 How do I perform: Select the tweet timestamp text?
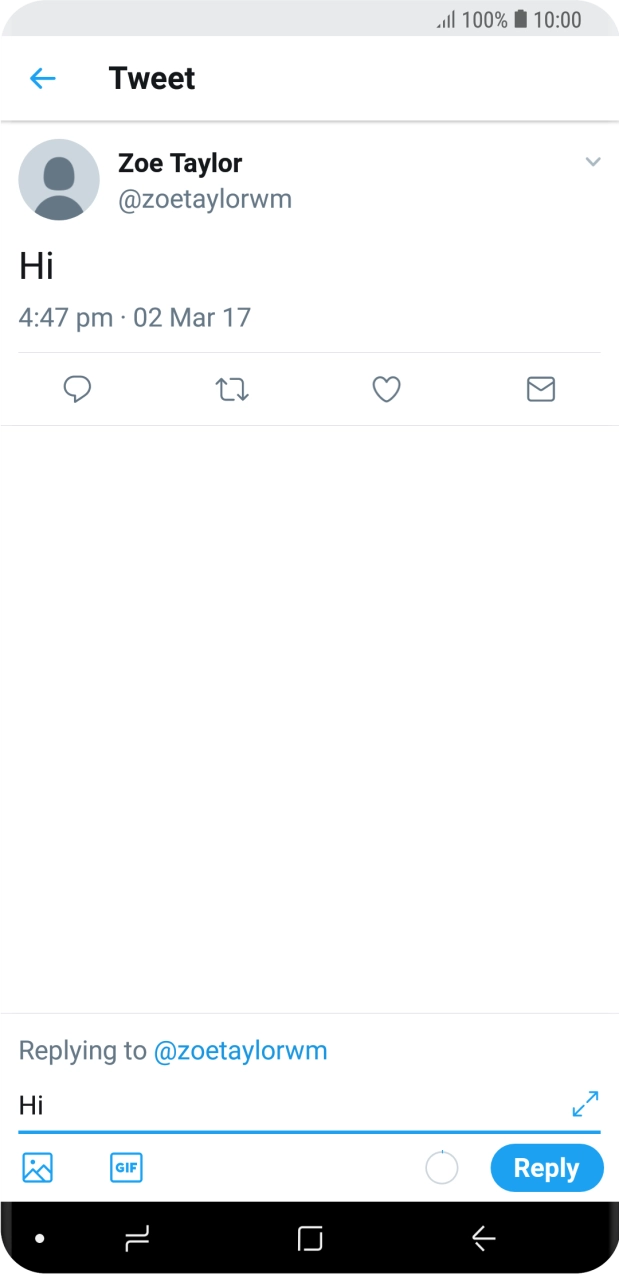[135, 317]
